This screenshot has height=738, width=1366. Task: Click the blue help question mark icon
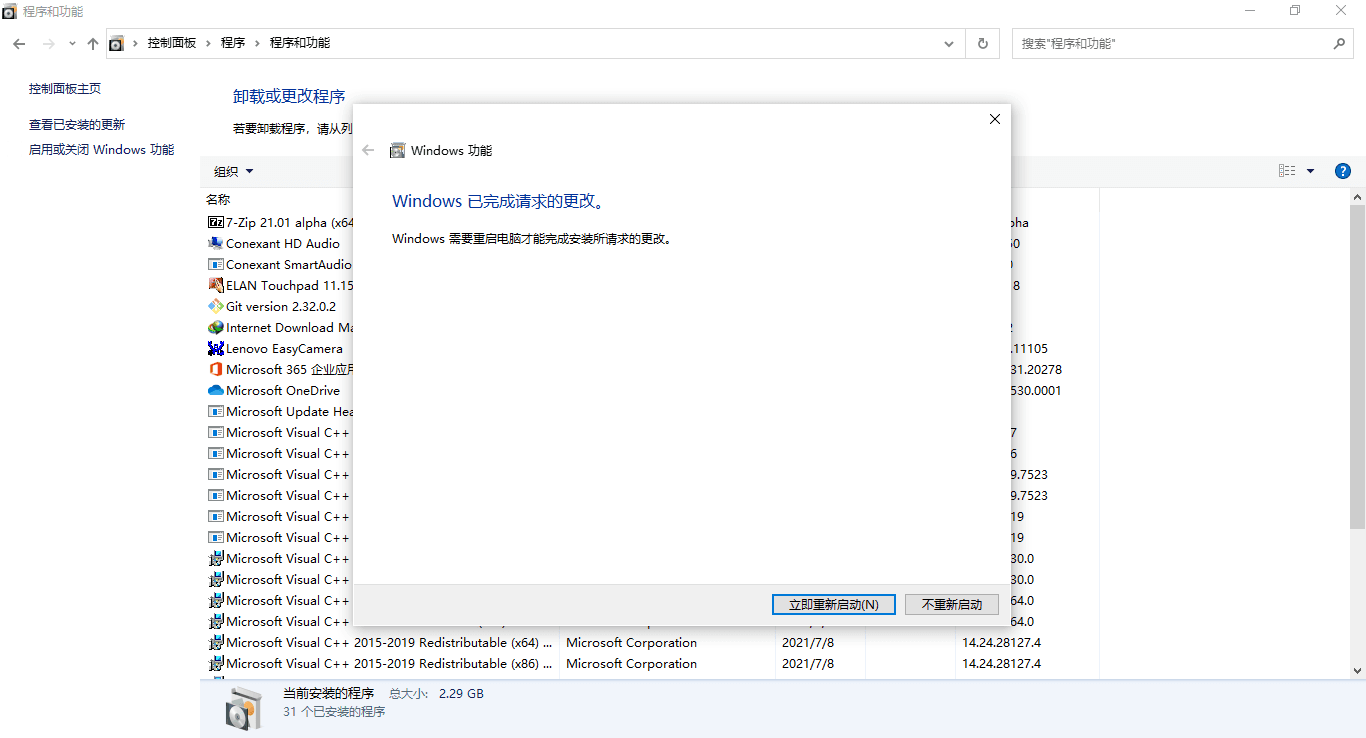1343,171
